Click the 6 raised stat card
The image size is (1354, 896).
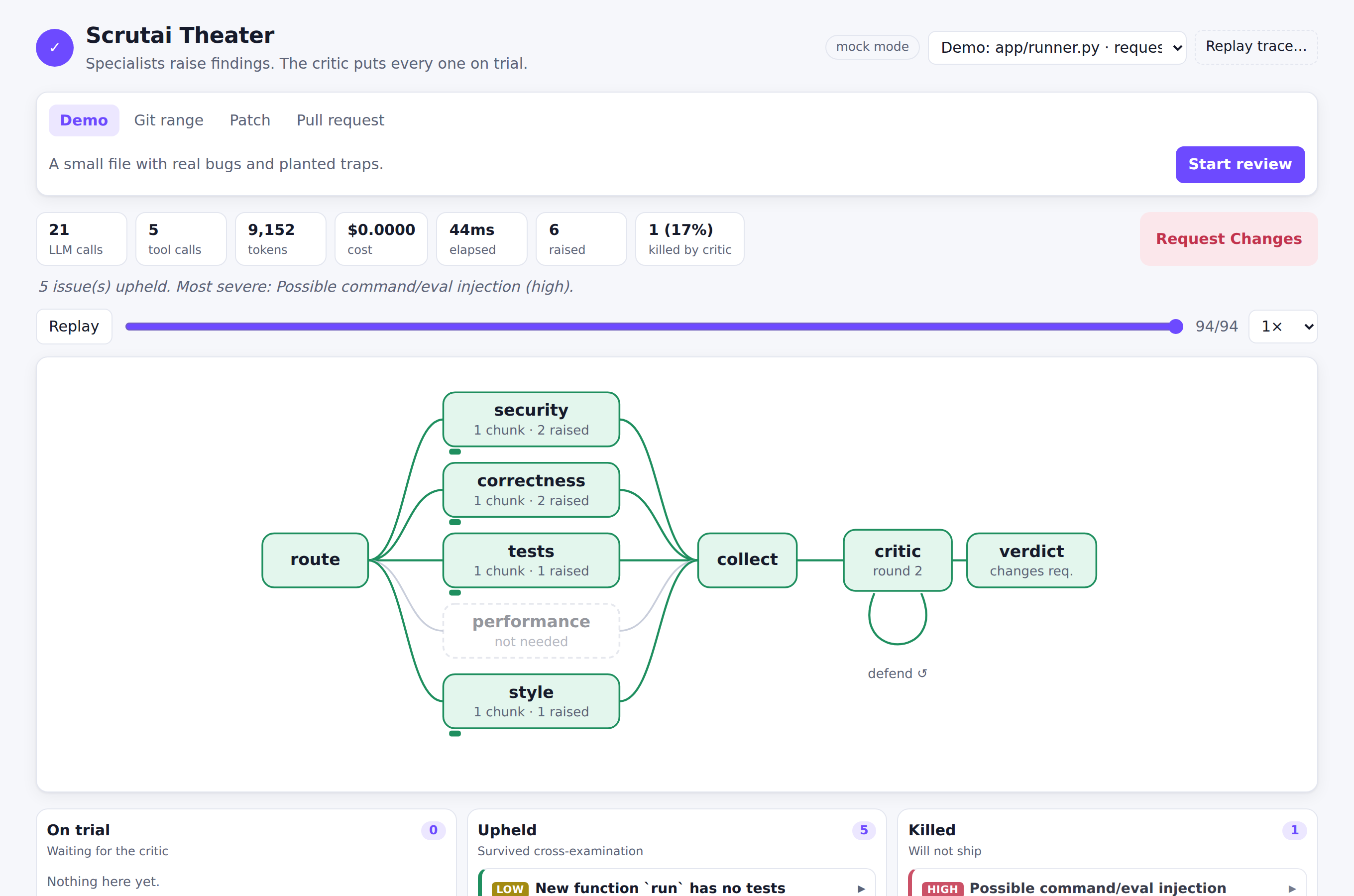(581, 239)
